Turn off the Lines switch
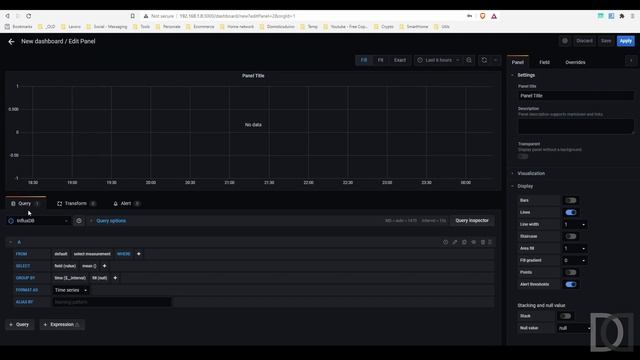Screen dimensions: 640x360 (x=571, y=212)
